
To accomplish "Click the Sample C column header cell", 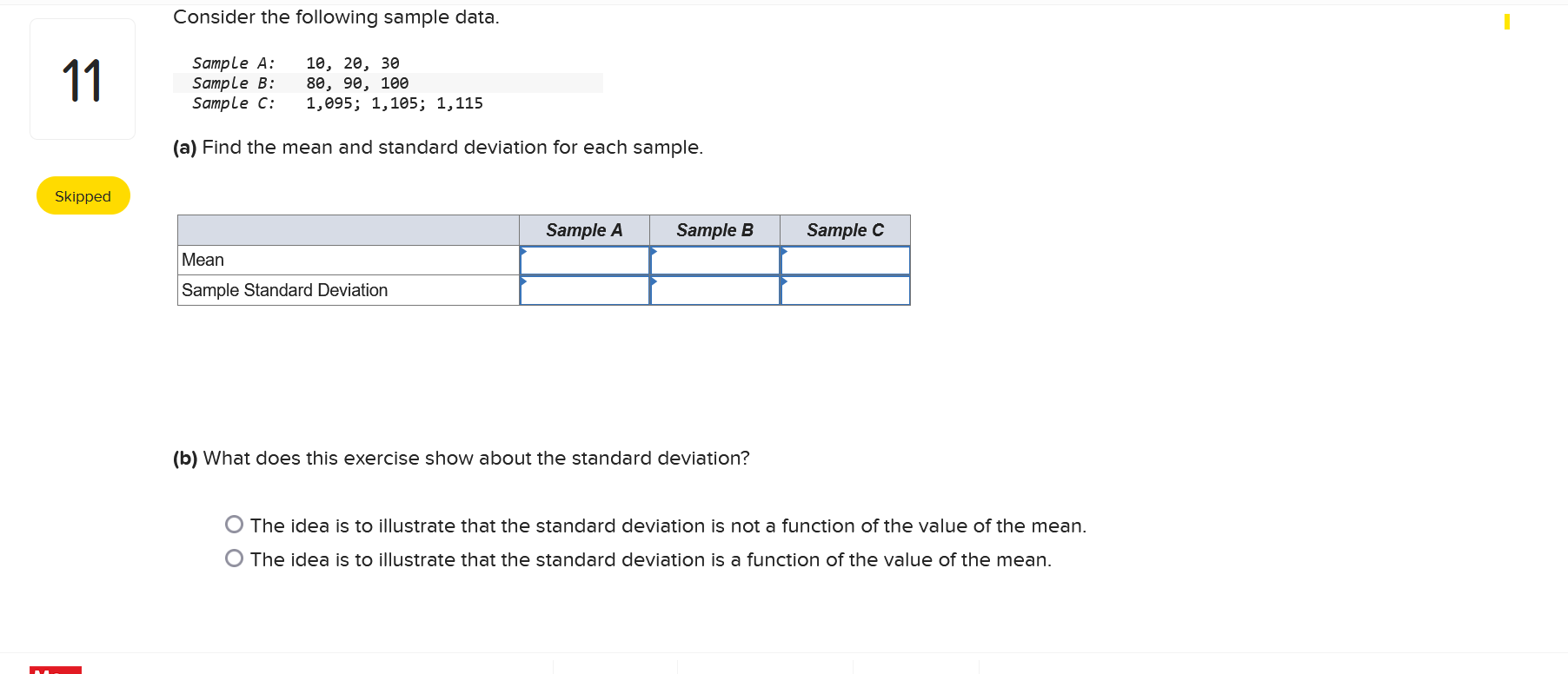I will pos(845,229).
